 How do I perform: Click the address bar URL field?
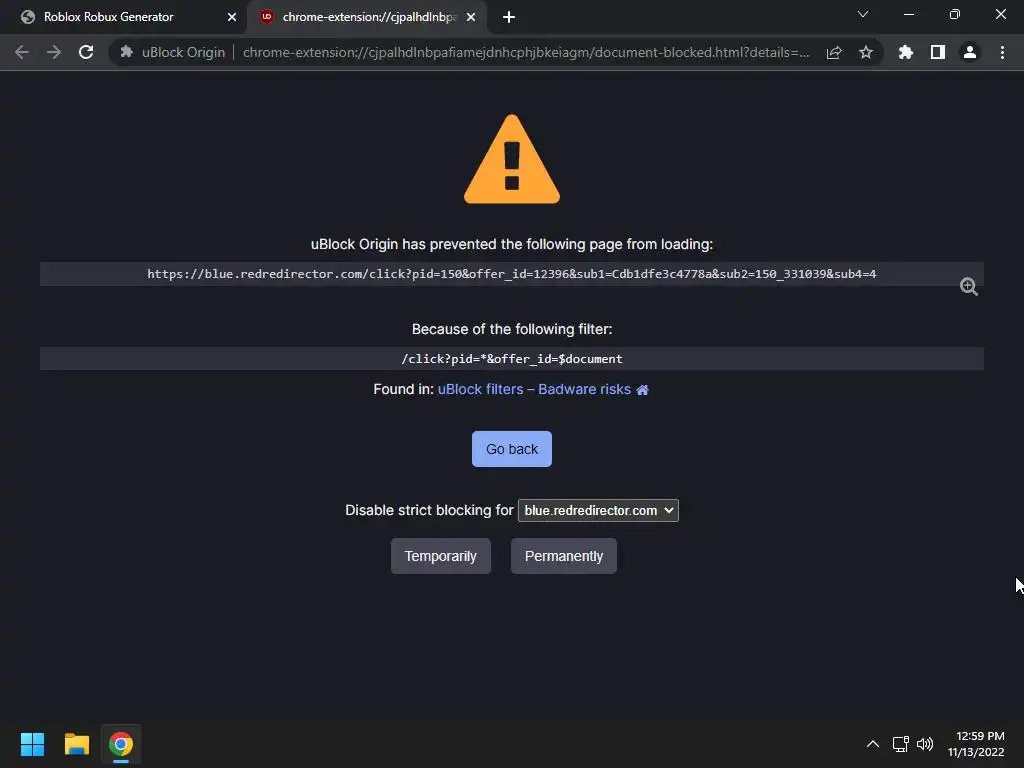click(x=526, y=52)
